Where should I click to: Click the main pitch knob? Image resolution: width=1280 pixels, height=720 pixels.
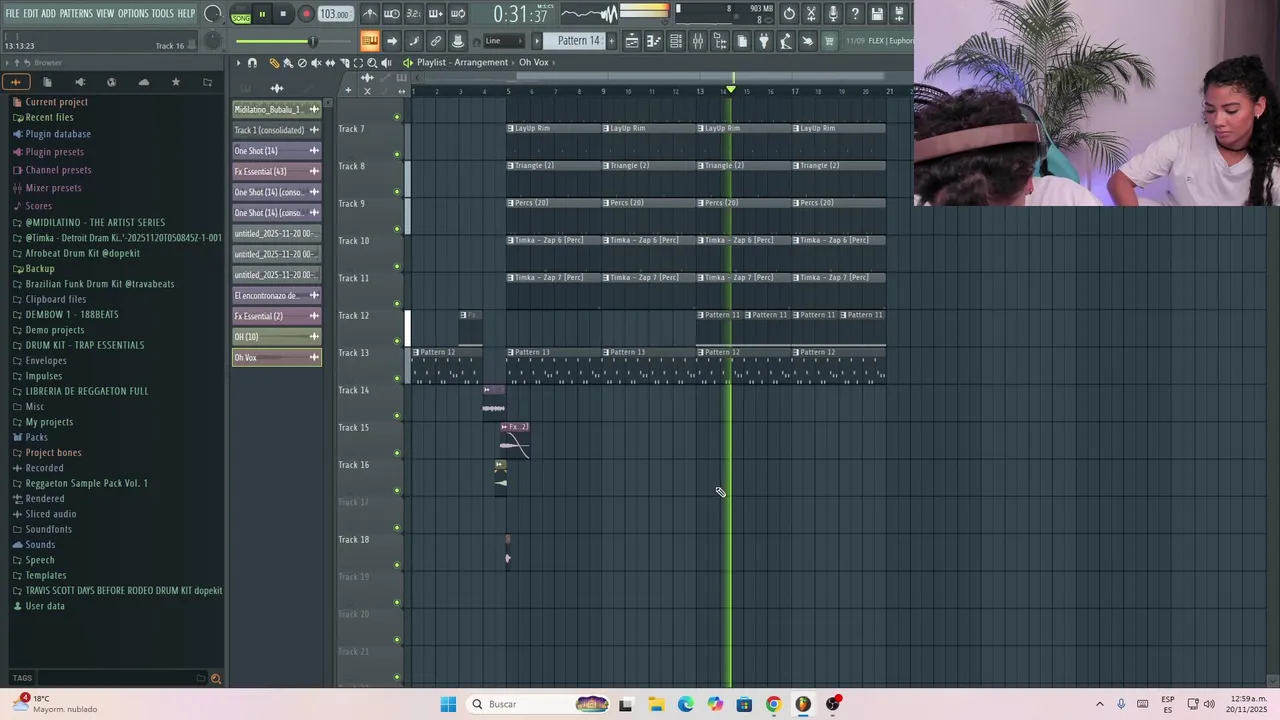pos(213,41)
